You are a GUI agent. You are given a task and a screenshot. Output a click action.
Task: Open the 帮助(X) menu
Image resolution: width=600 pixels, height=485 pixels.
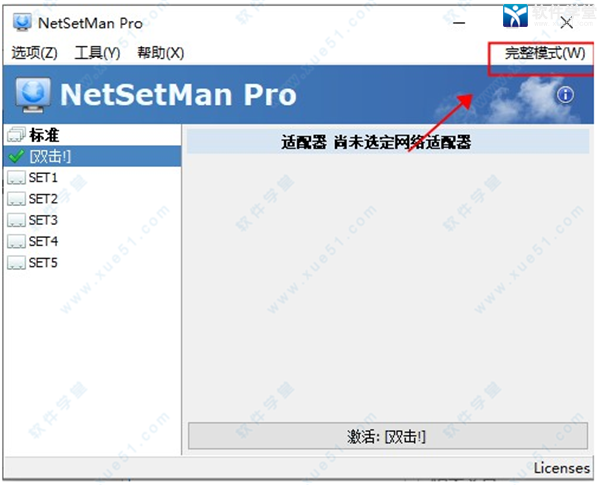161,53
